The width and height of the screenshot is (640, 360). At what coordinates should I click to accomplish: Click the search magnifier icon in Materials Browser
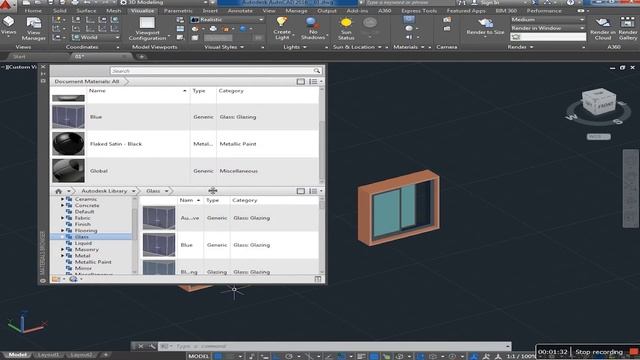(x=317, y=71)
